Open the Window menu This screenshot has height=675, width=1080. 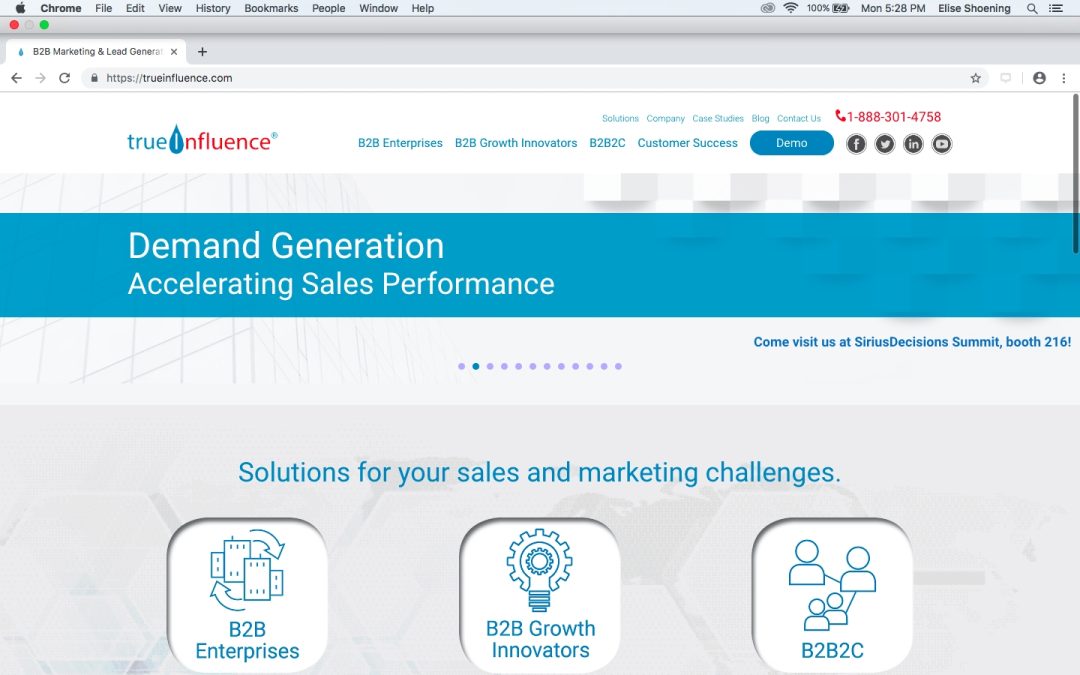(378, 8)
